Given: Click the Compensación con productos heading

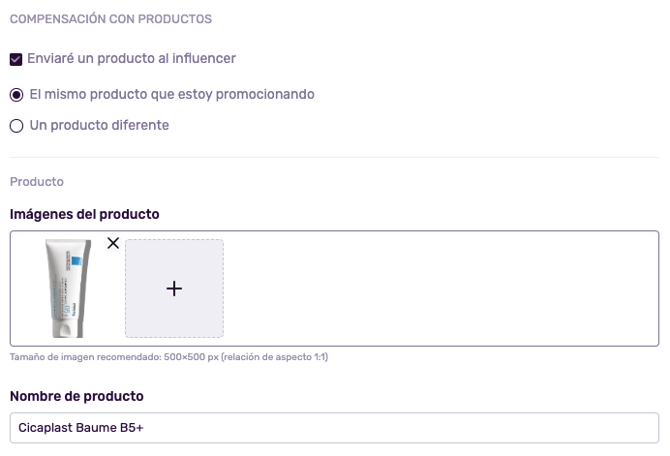Looking at the screenshot, I should 110,19.
